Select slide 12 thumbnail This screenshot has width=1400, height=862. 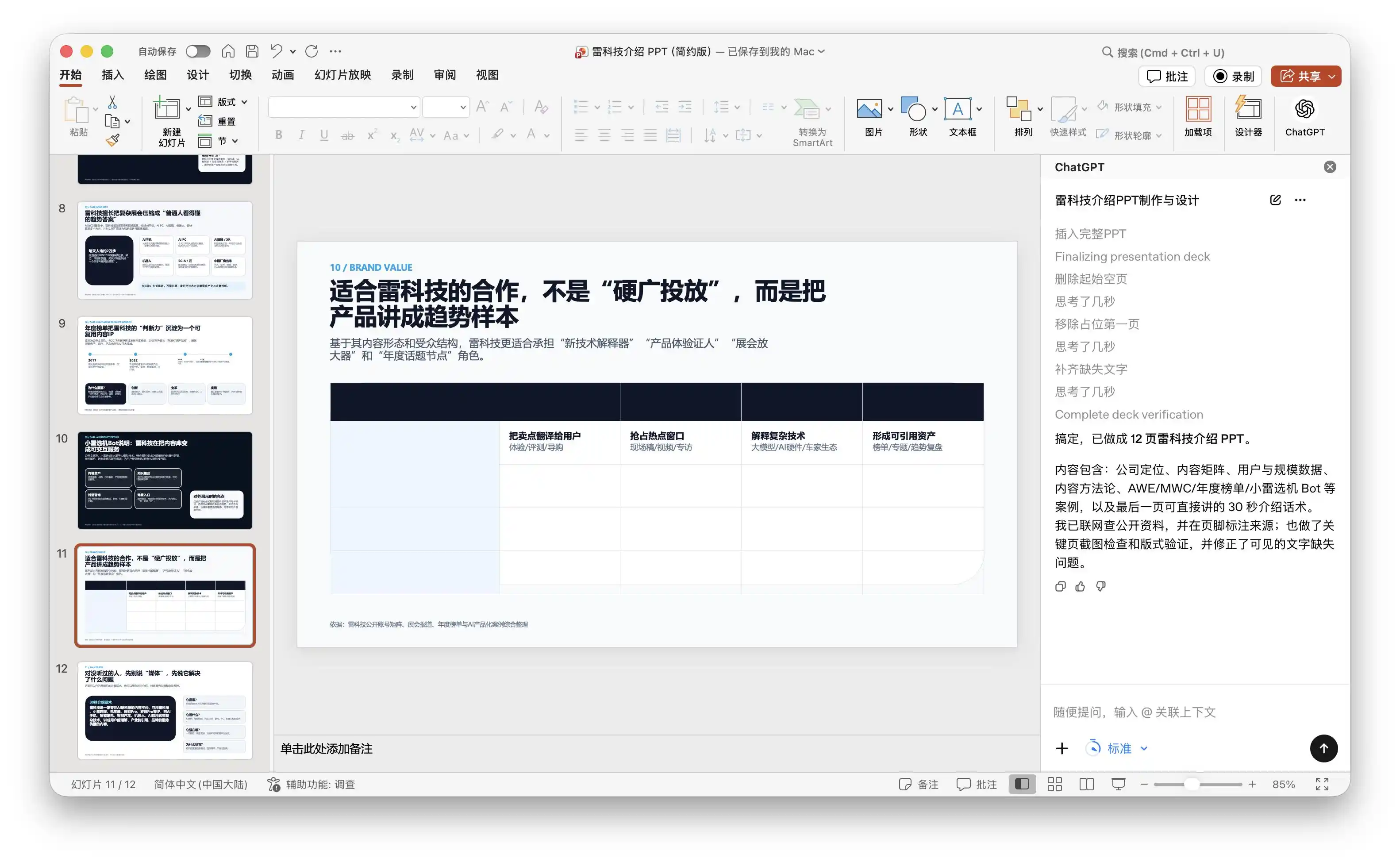coord(165,710)
